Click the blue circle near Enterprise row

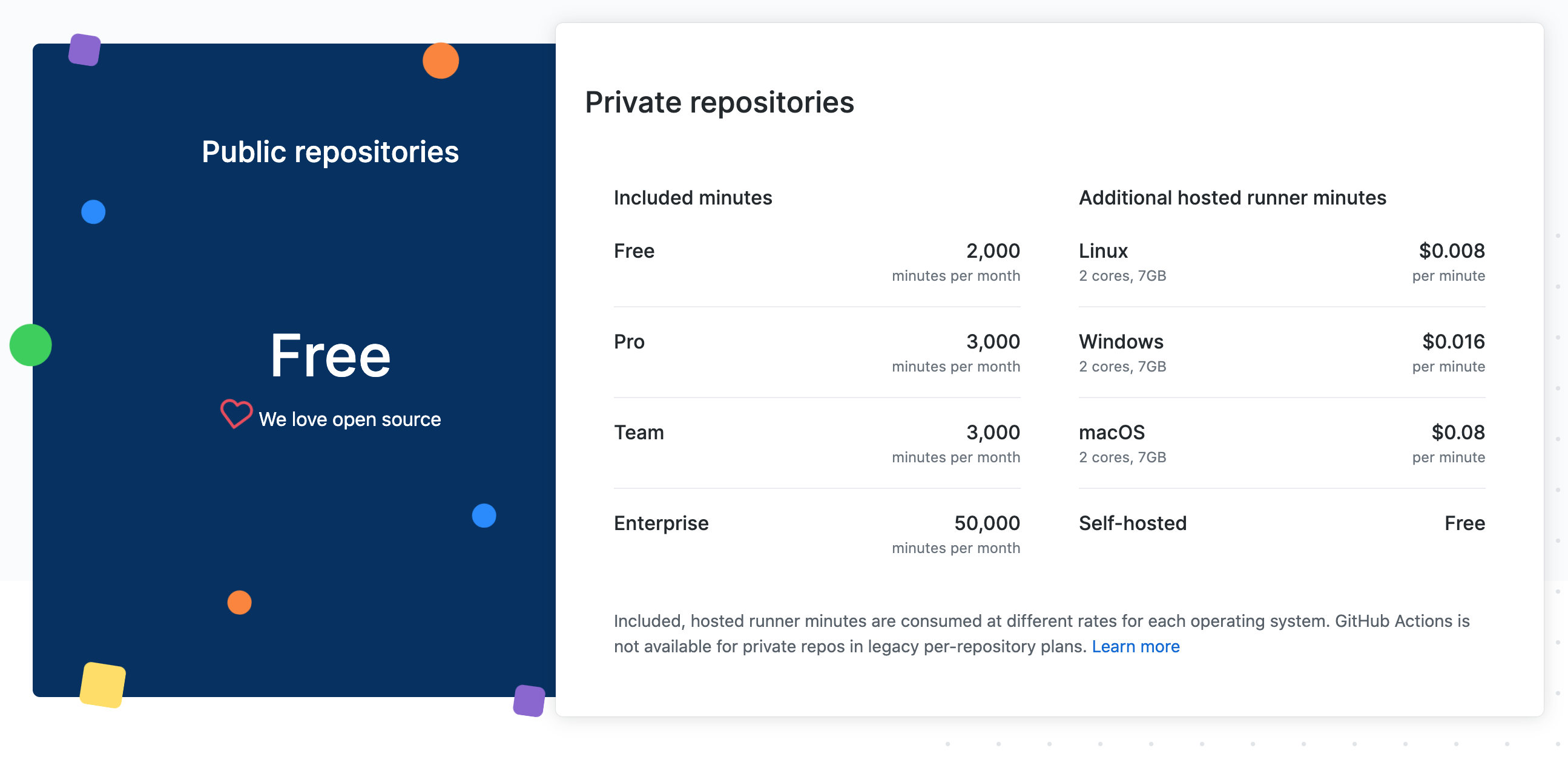[484, 516]
